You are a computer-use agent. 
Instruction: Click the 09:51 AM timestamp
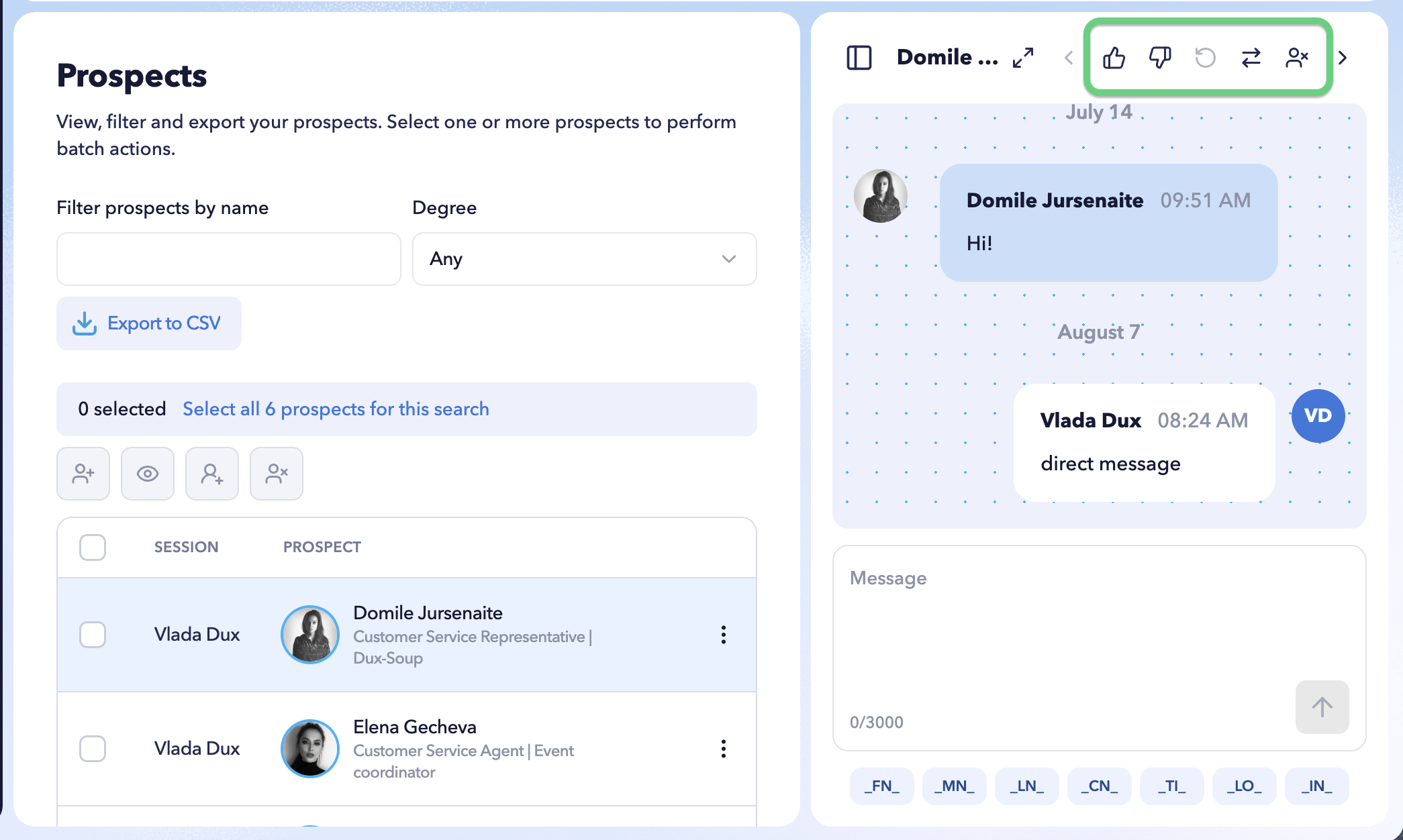pos(1206,201)
